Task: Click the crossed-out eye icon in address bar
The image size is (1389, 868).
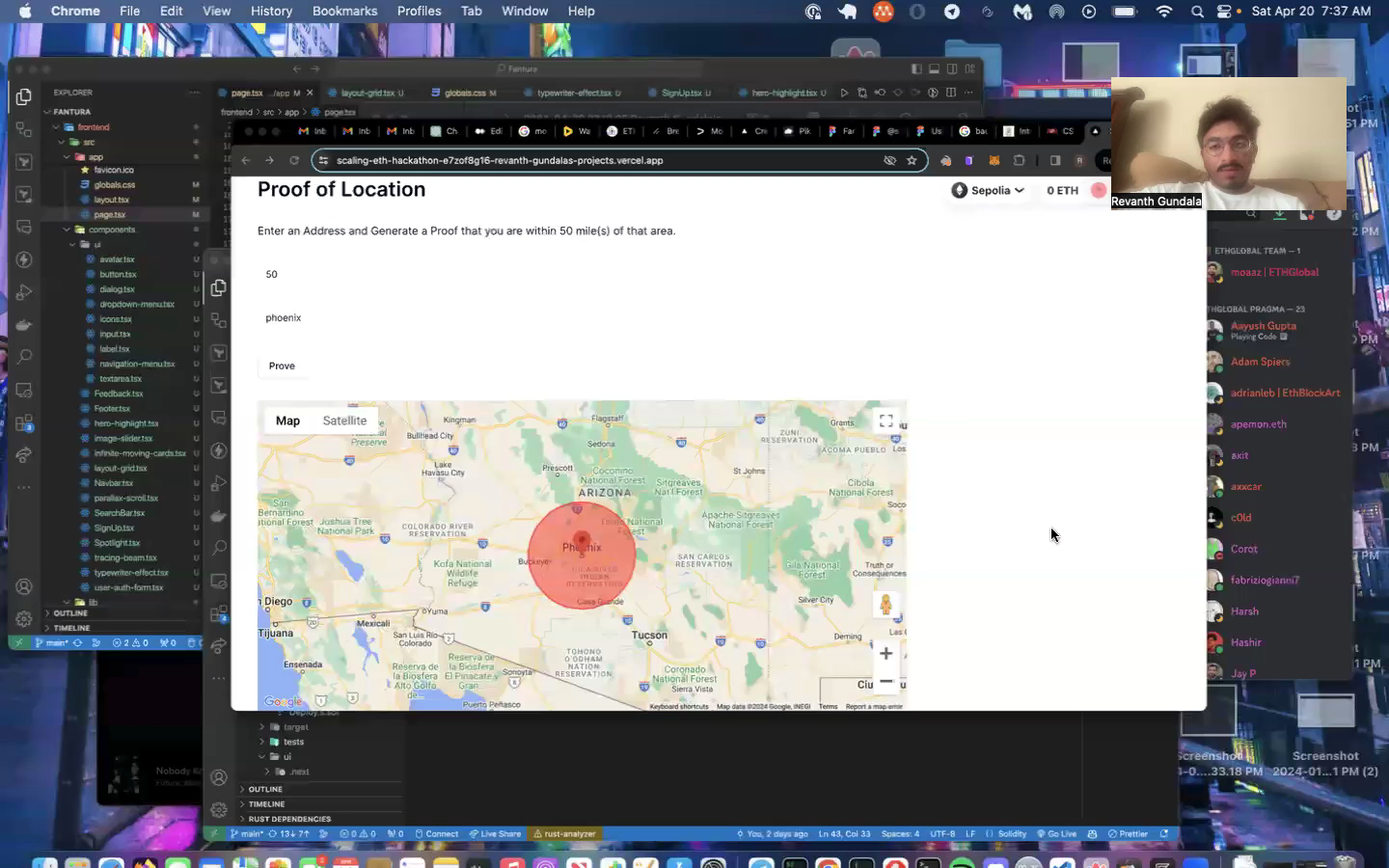Action: 889,161
